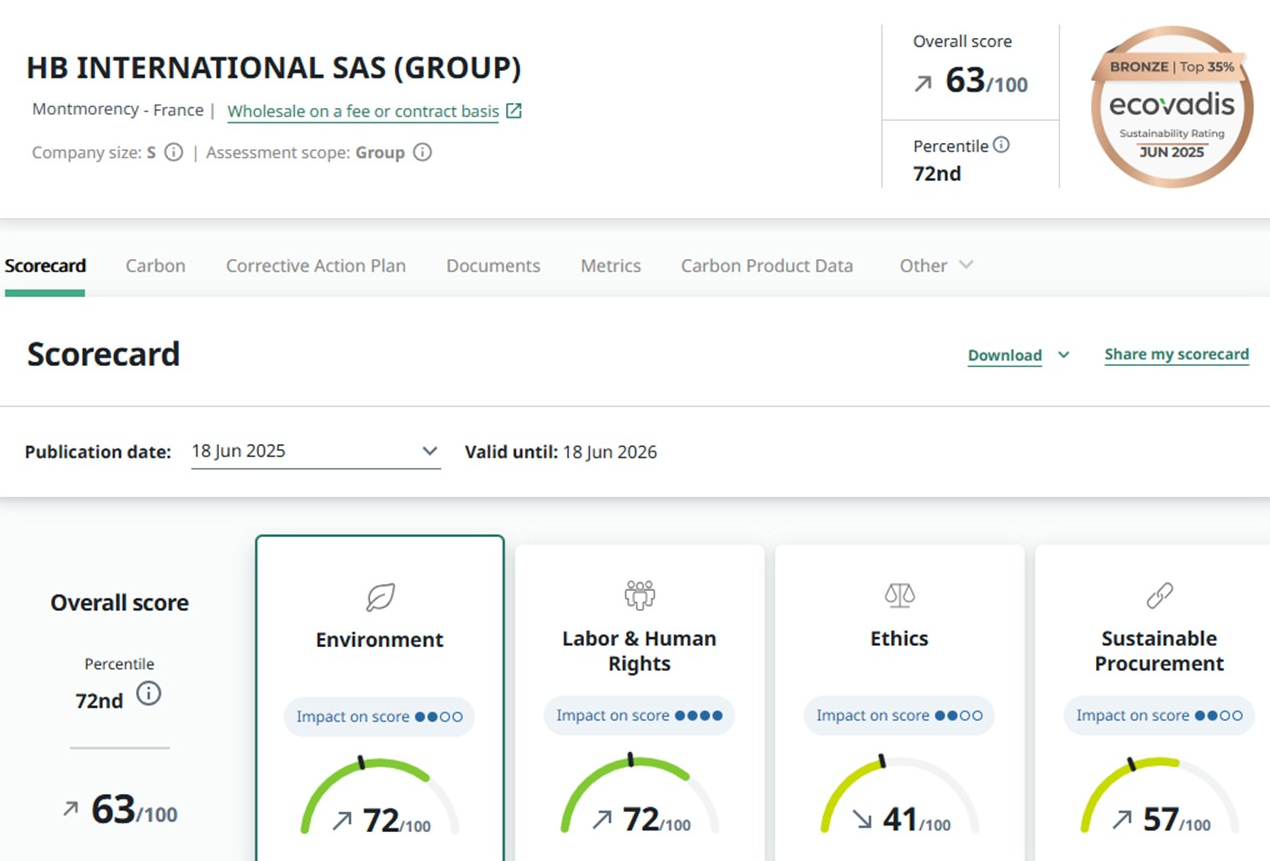Click the info icon beside 72nd in Overall score panel
Image resolution: width=1270 pixels, height=861 pixels.
(149, 694)
